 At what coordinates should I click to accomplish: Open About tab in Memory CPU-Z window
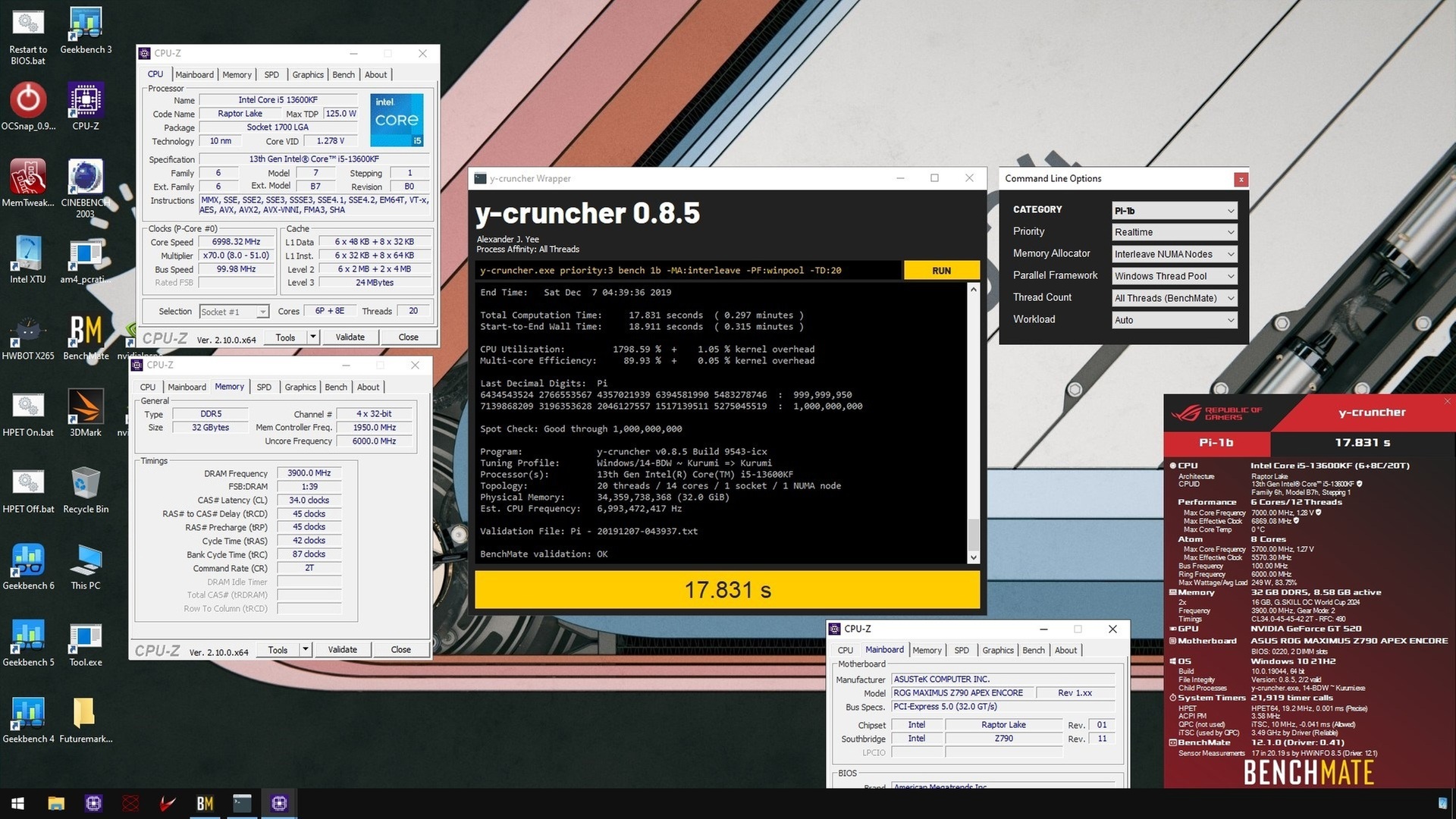point(369,387)
